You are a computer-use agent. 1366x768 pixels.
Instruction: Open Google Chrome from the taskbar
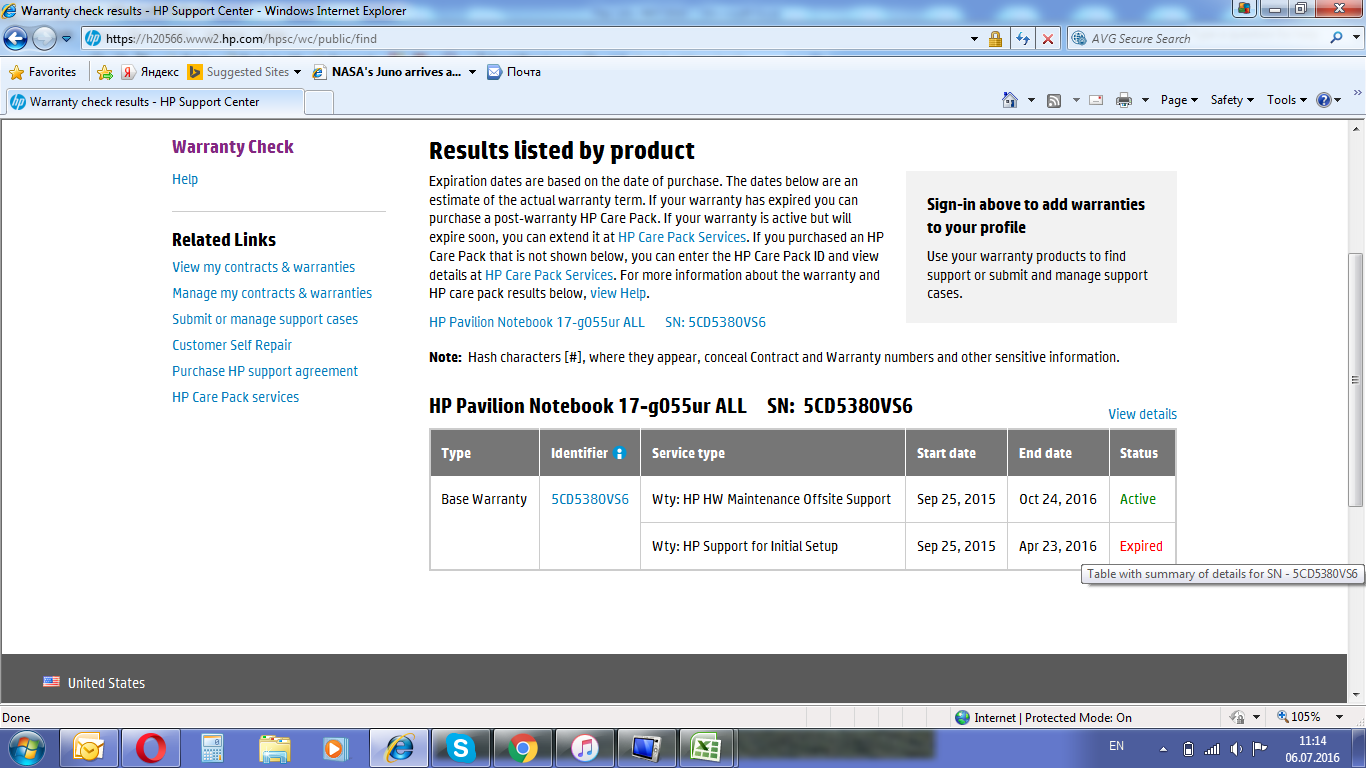(x=522, y=748)
